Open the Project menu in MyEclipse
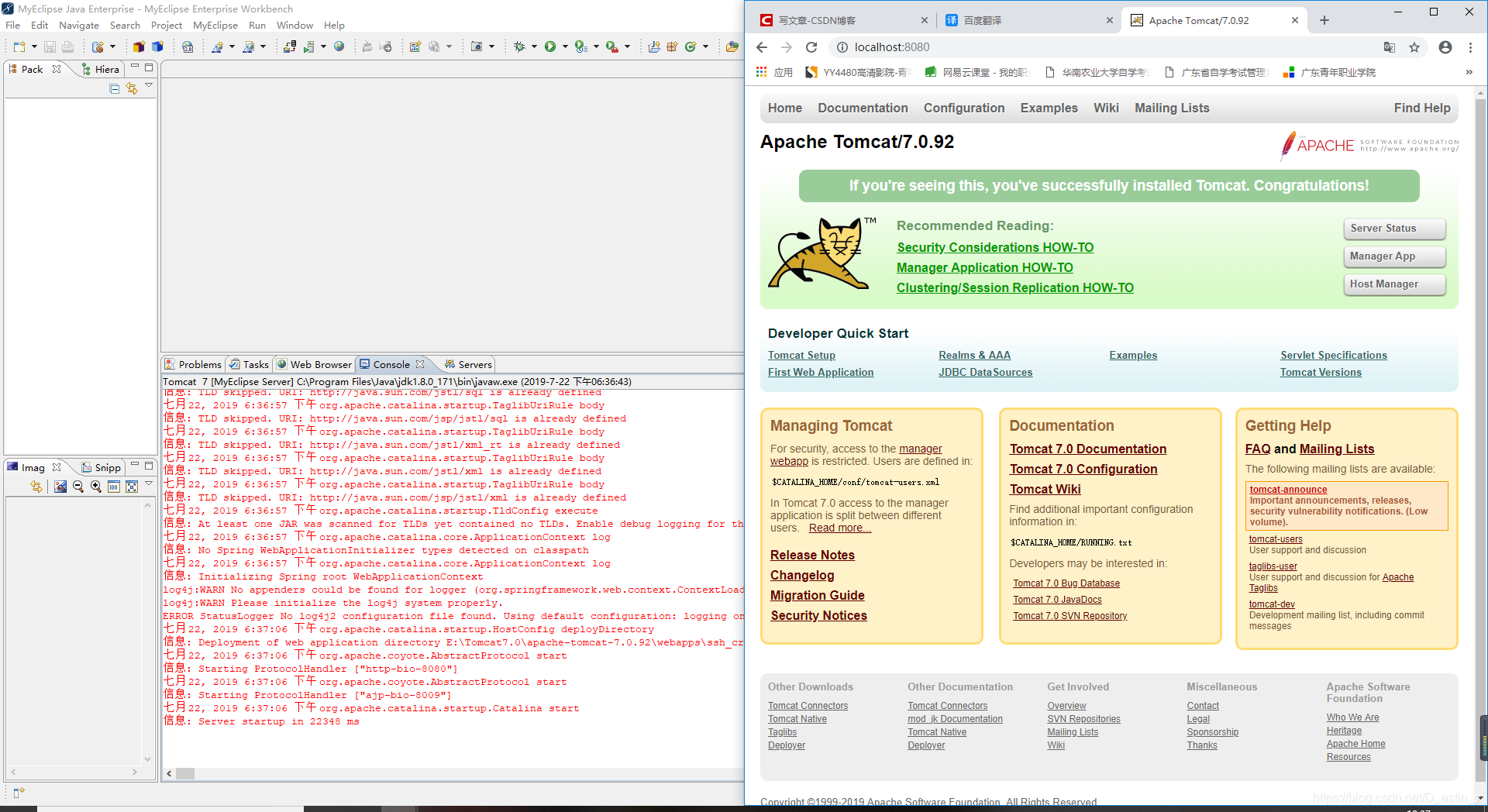 [x=167, y=26]
